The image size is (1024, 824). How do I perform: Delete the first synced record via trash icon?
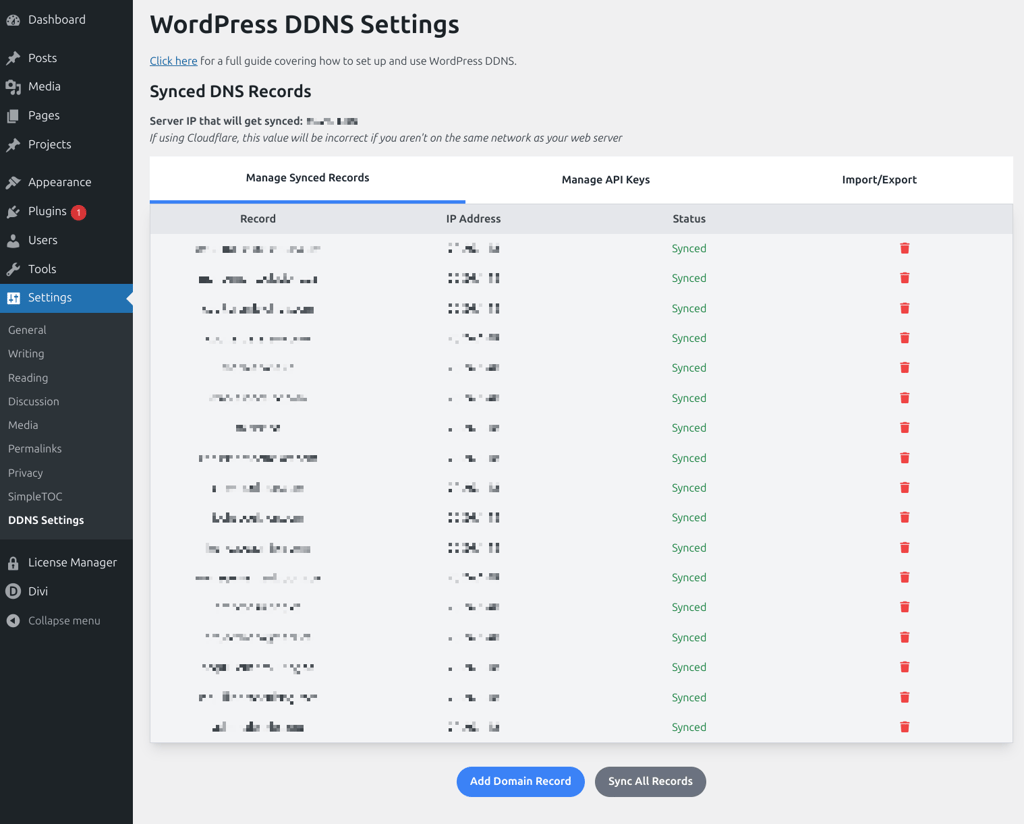tap(904, 248)
